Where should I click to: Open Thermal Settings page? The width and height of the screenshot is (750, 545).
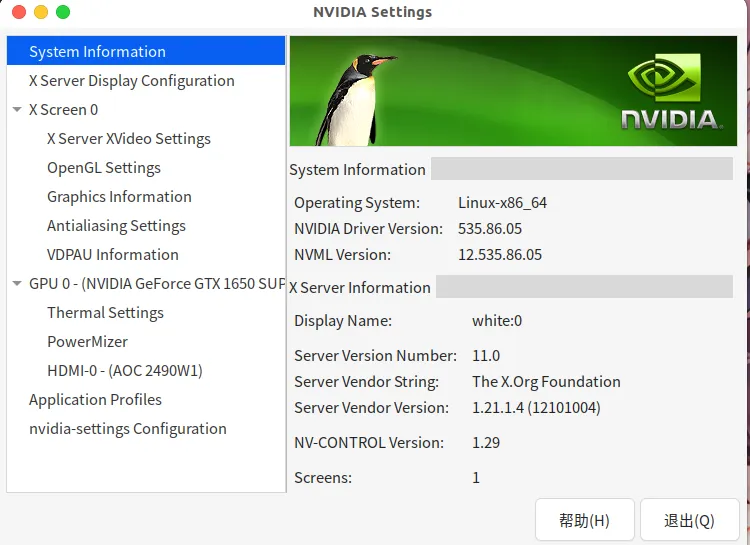point(105,313)
